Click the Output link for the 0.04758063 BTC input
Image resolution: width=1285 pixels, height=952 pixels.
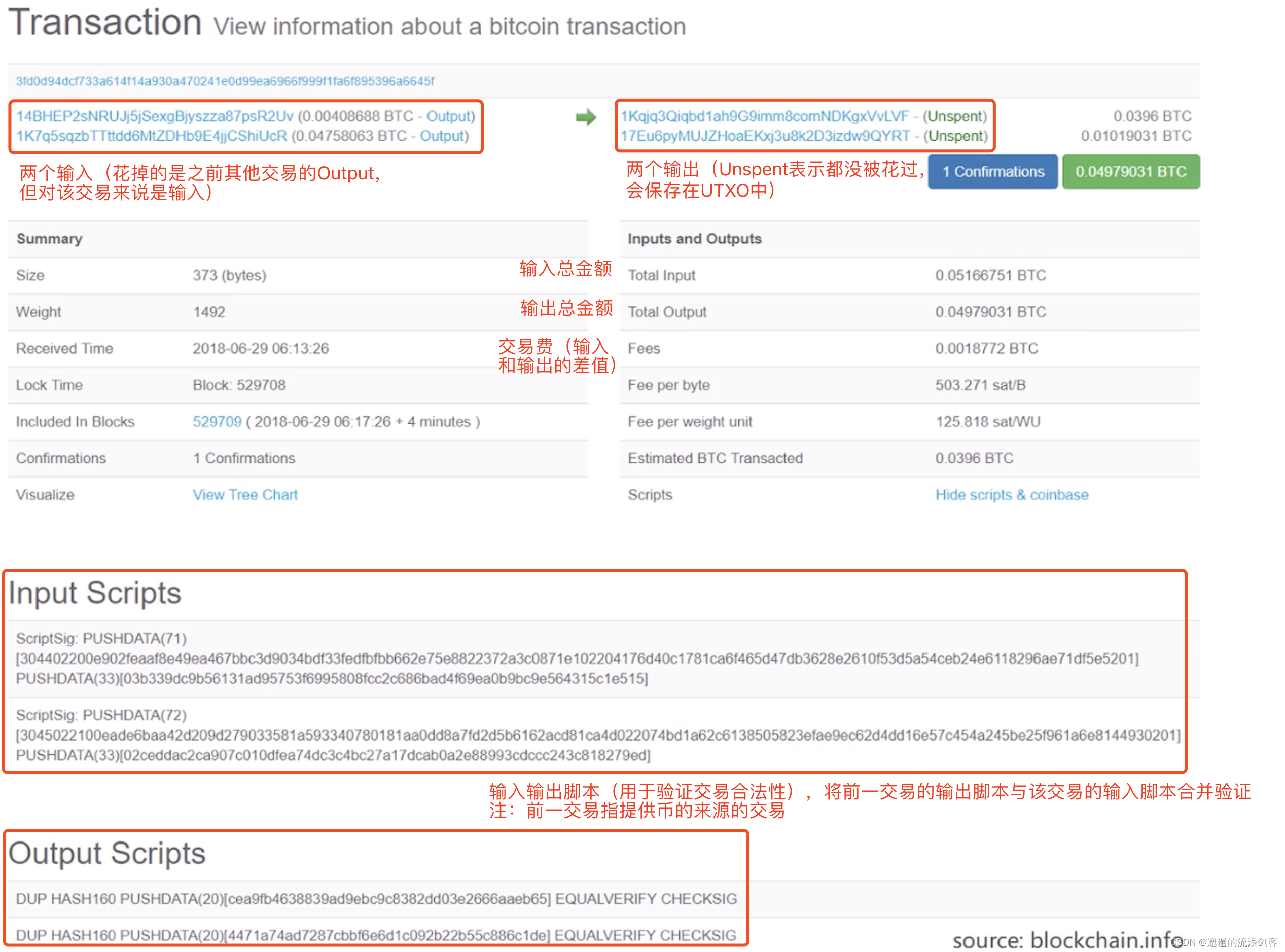442,136
